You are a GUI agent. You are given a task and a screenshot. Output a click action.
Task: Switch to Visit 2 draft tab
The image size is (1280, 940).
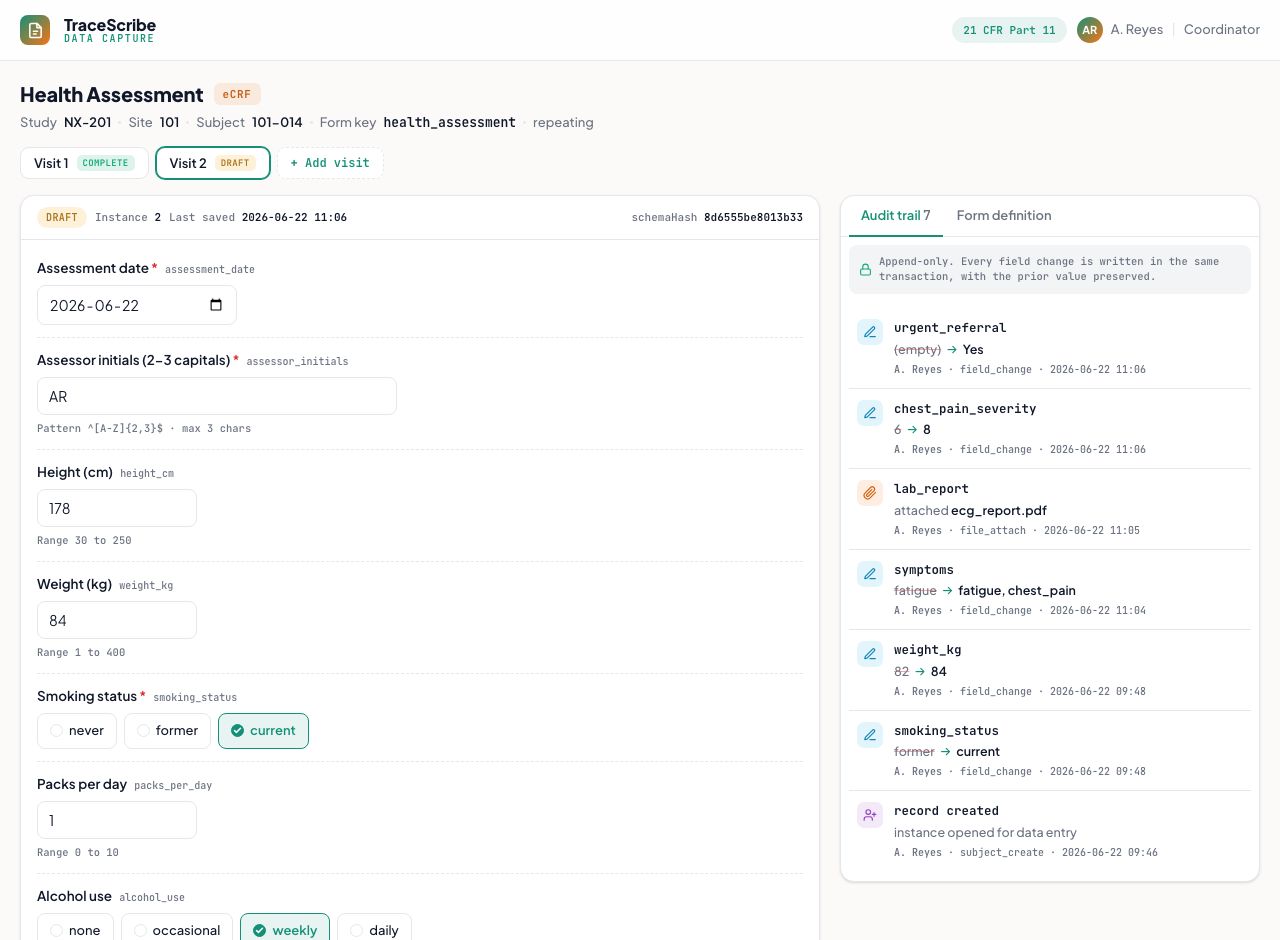click(x=213, y=163)
